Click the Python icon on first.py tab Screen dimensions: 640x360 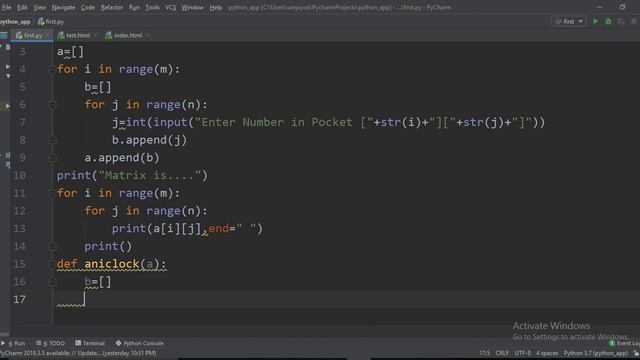(19, 36)
